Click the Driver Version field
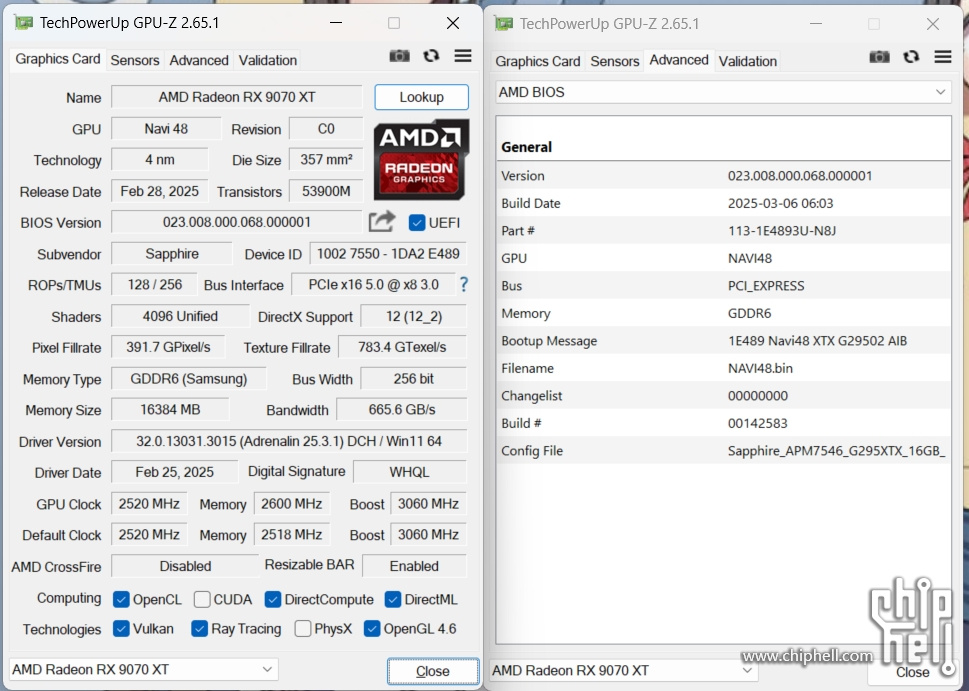 point(289,441)
